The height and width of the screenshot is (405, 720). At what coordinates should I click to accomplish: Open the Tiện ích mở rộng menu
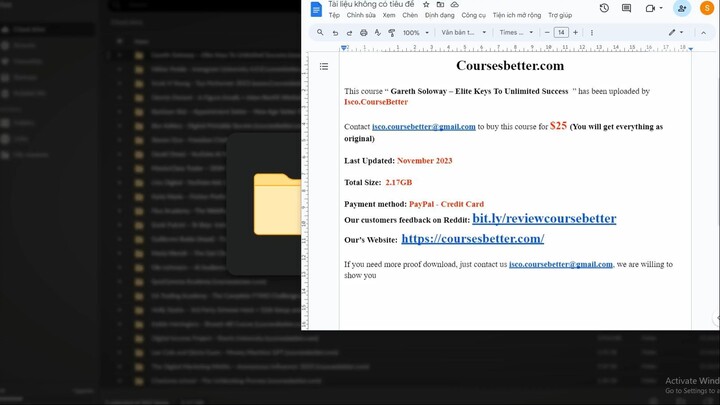[x=517, y=15]
